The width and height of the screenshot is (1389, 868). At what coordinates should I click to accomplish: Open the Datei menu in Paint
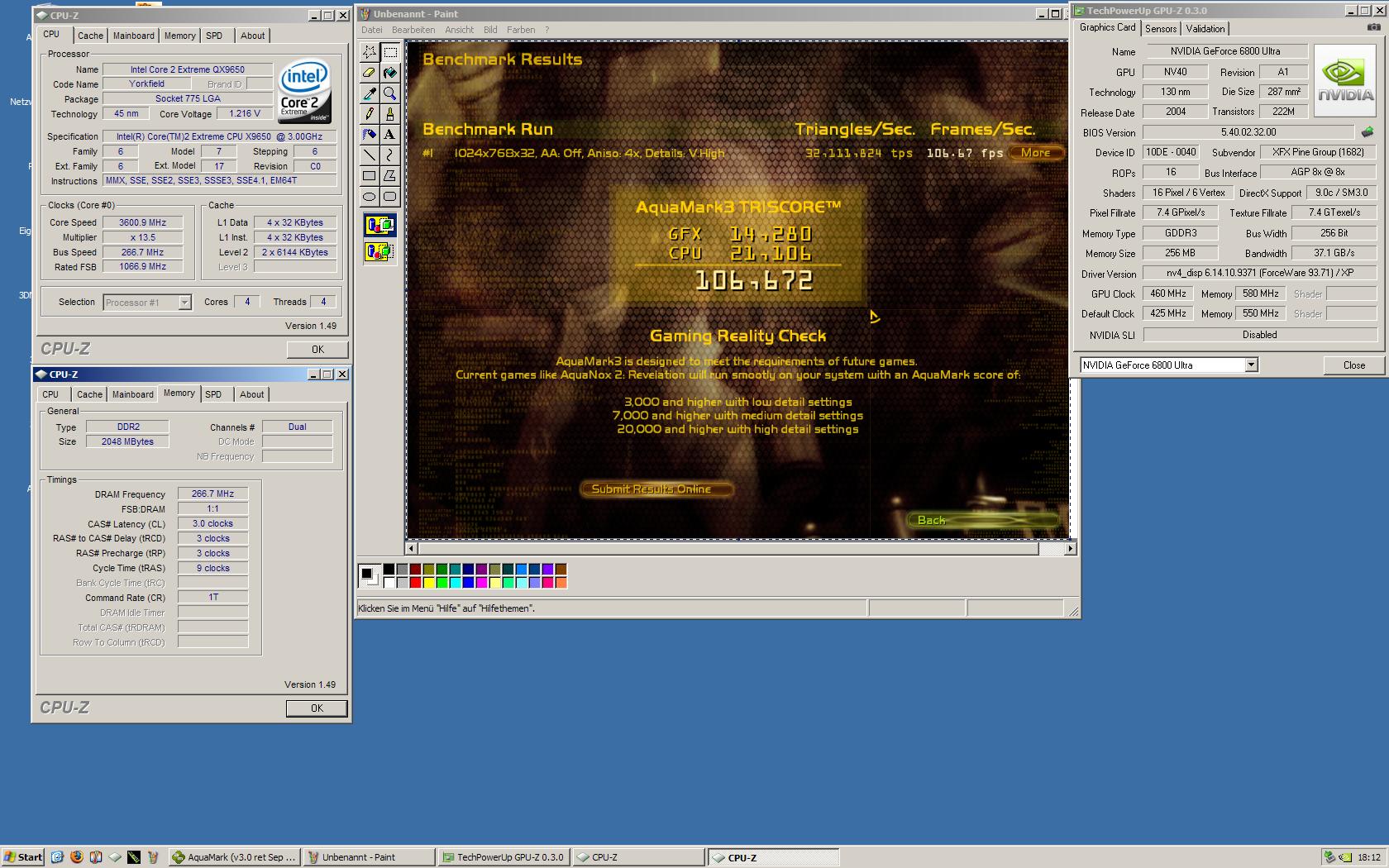coord(371,30)
